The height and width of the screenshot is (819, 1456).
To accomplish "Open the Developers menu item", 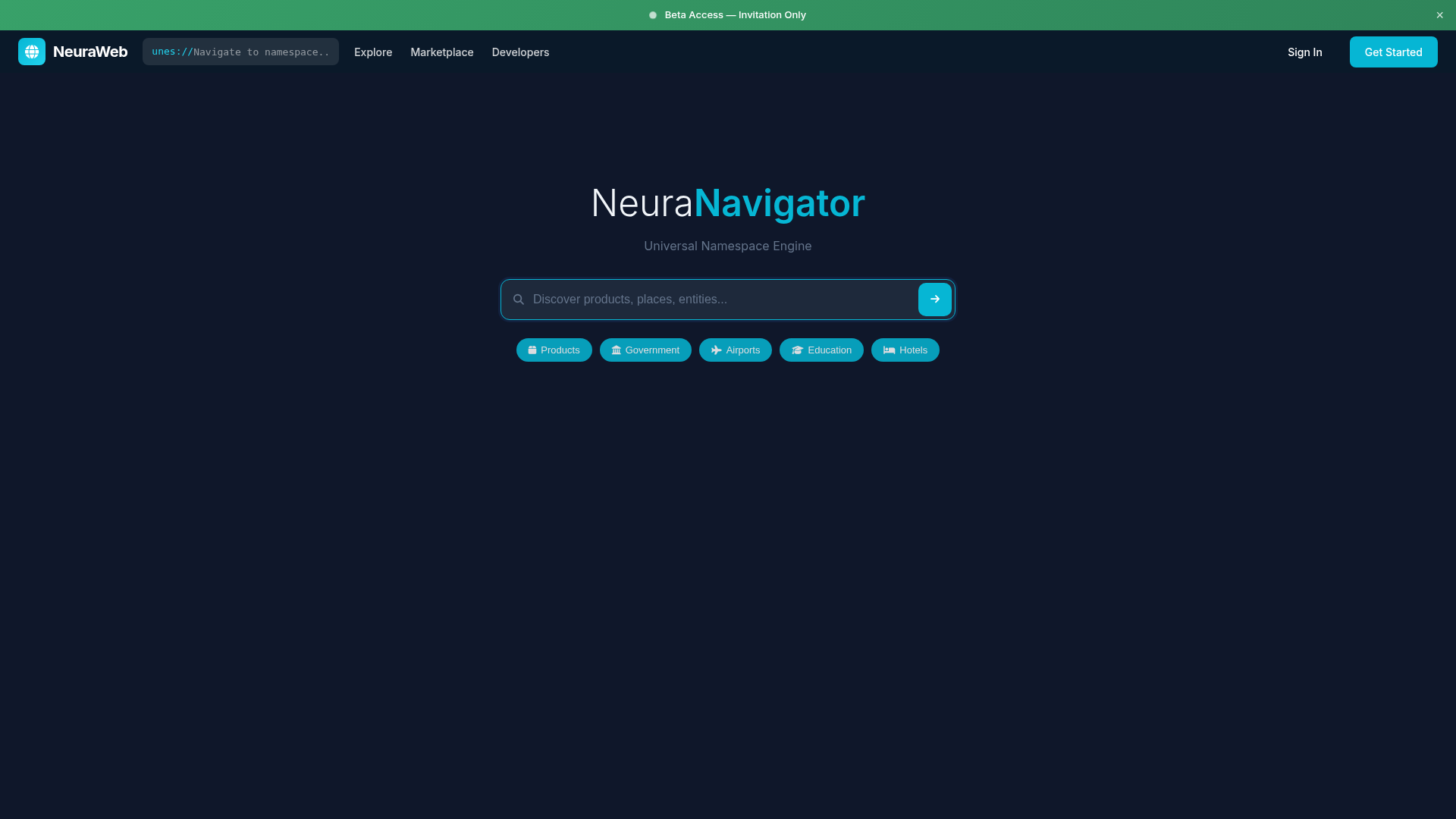I will [x=520, y=52].
